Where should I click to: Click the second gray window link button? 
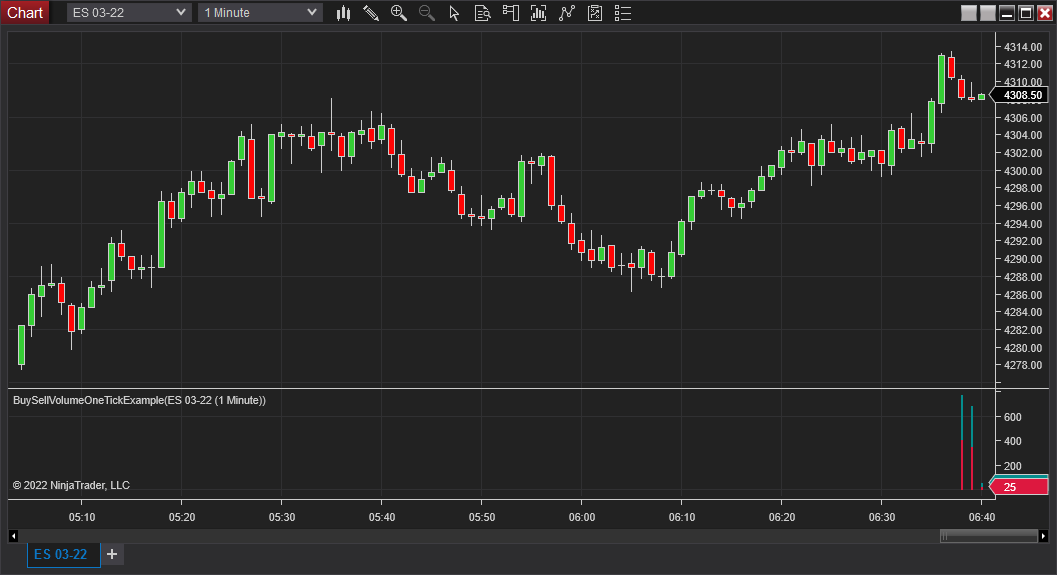988,13
